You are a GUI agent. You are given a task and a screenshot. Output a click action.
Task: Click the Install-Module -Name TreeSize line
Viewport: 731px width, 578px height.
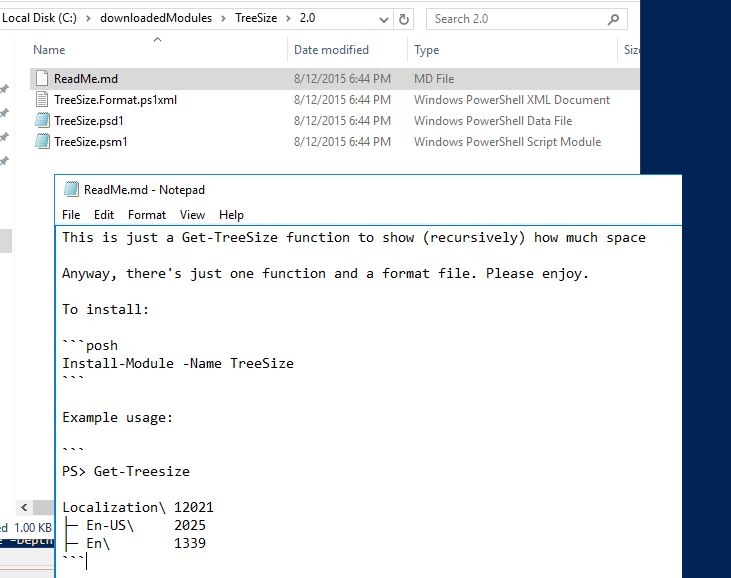(178, 363)
